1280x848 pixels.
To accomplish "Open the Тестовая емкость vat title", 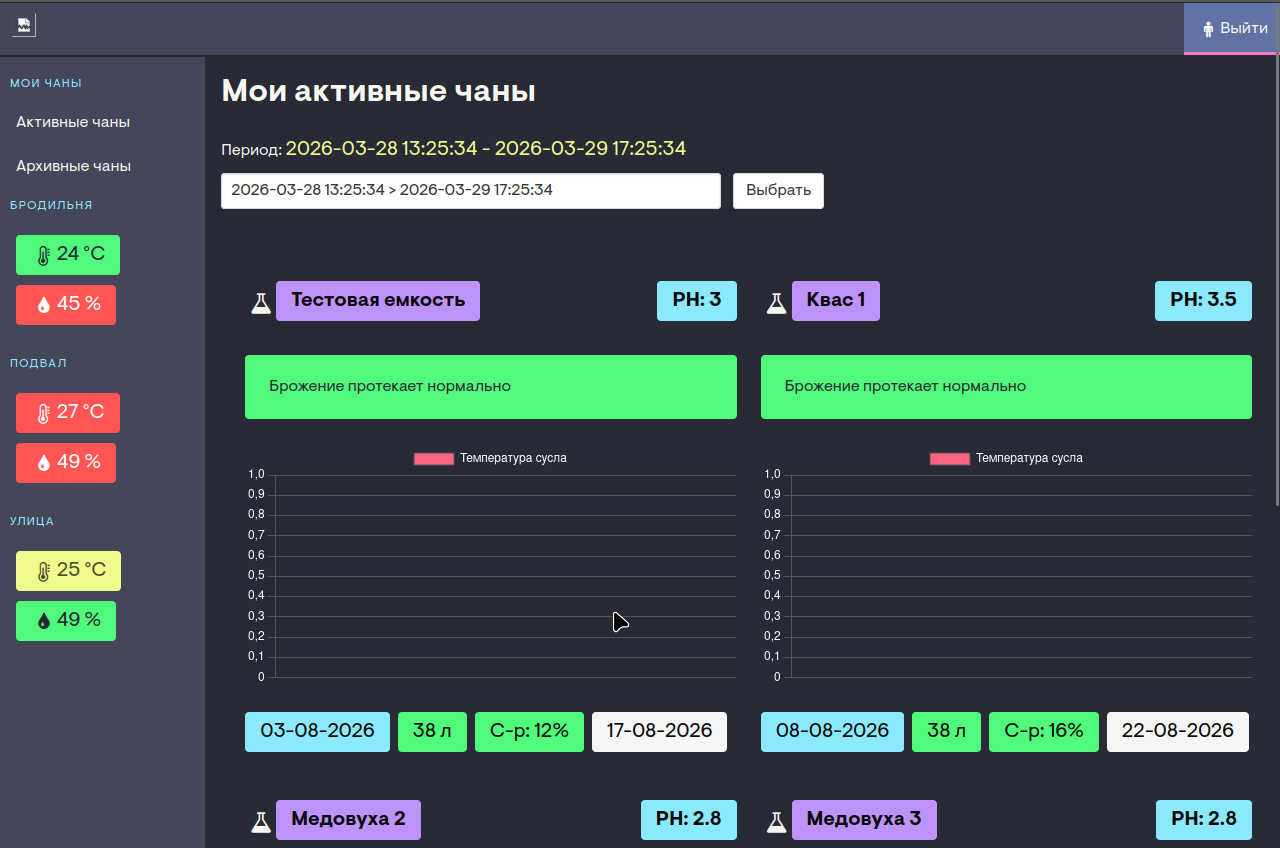I will pyautogui.click(x=378, y=301).
